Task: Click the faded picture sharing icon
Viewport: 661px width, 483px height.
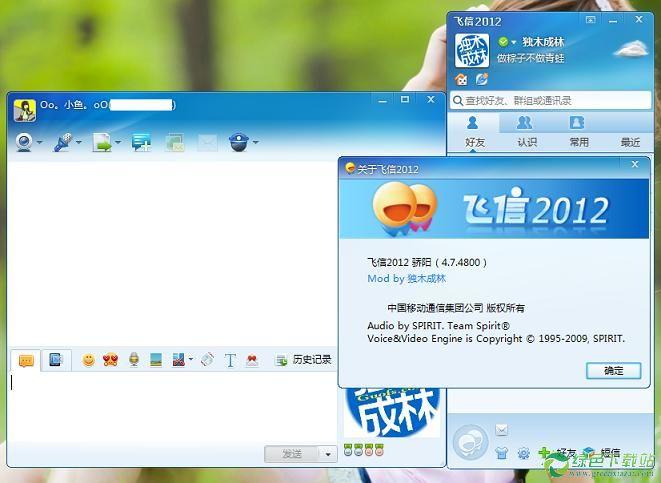Action: 175,142
